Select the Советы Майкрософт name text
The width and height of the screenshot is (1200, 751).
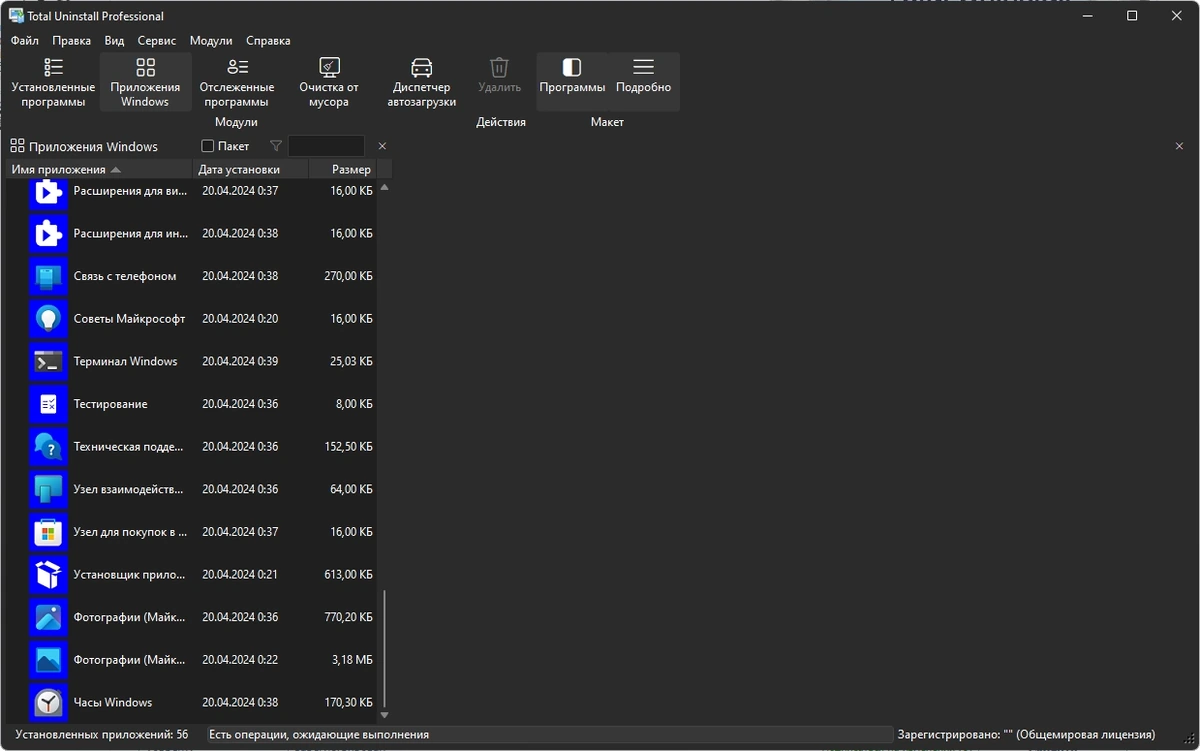click(x=130, y=319)
